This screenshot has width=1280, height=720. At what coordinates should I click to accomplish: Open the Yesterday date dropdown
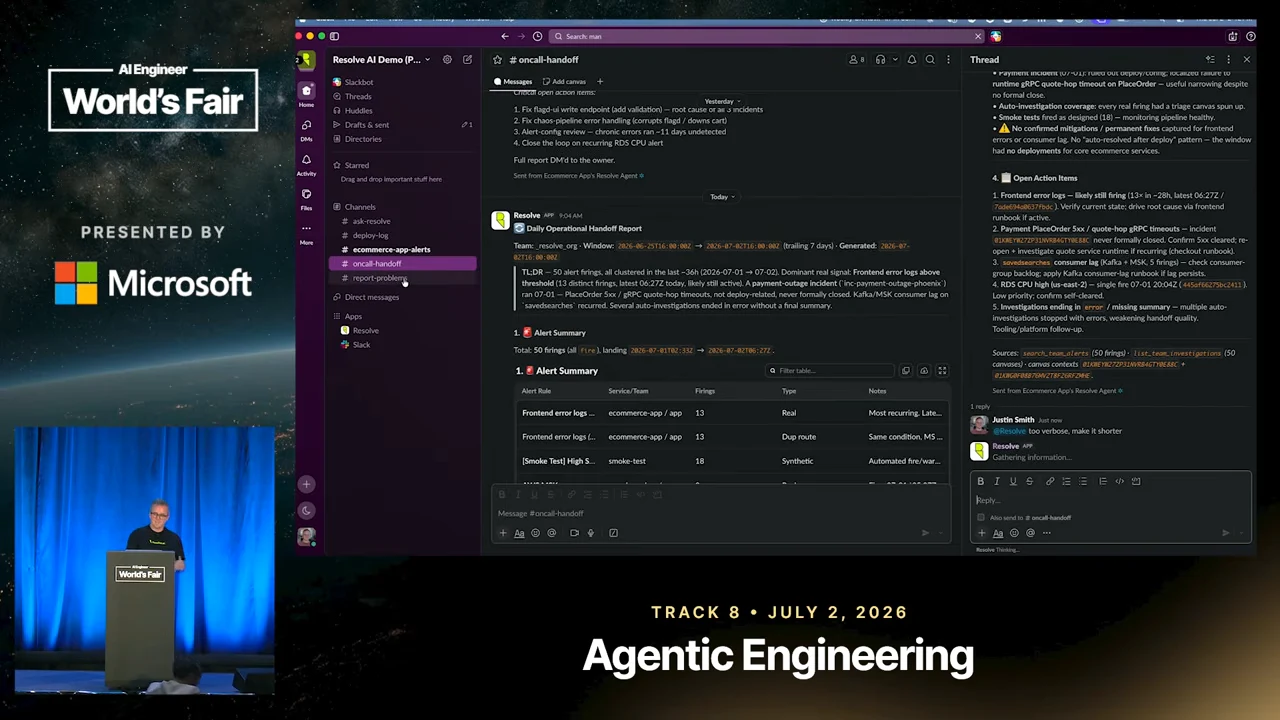[x=722, y=101]
